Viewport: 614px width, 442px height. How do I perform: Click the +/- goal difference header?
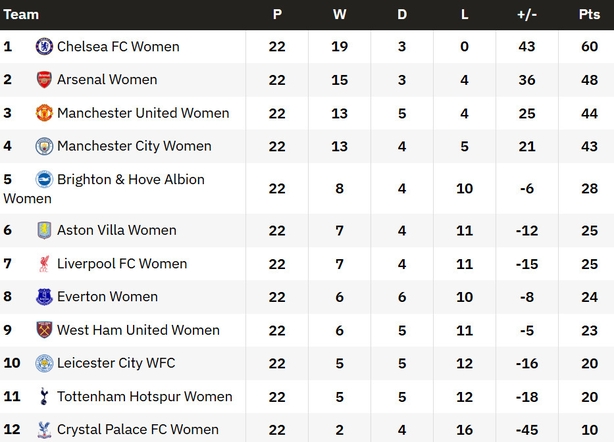pyautogui.click(x=527, y=14)
